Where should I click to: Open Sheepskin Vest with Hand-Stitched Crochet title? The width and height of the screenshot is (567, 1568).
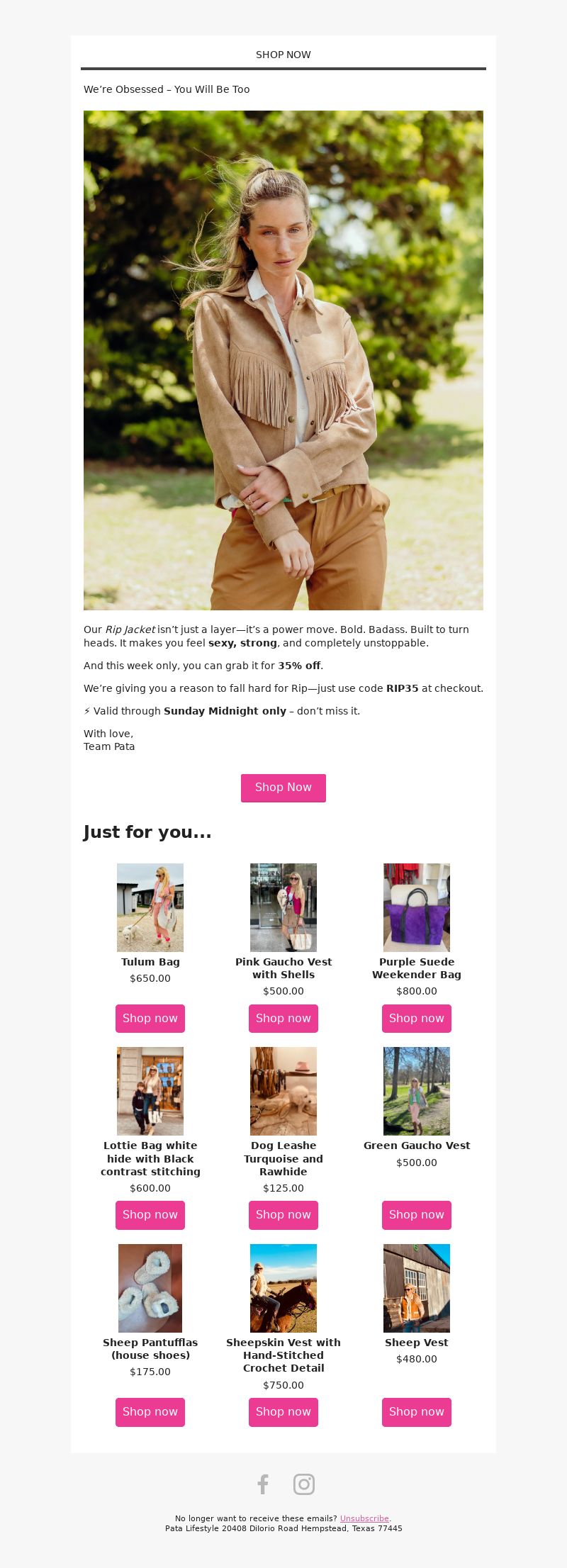click(283, 1355)
